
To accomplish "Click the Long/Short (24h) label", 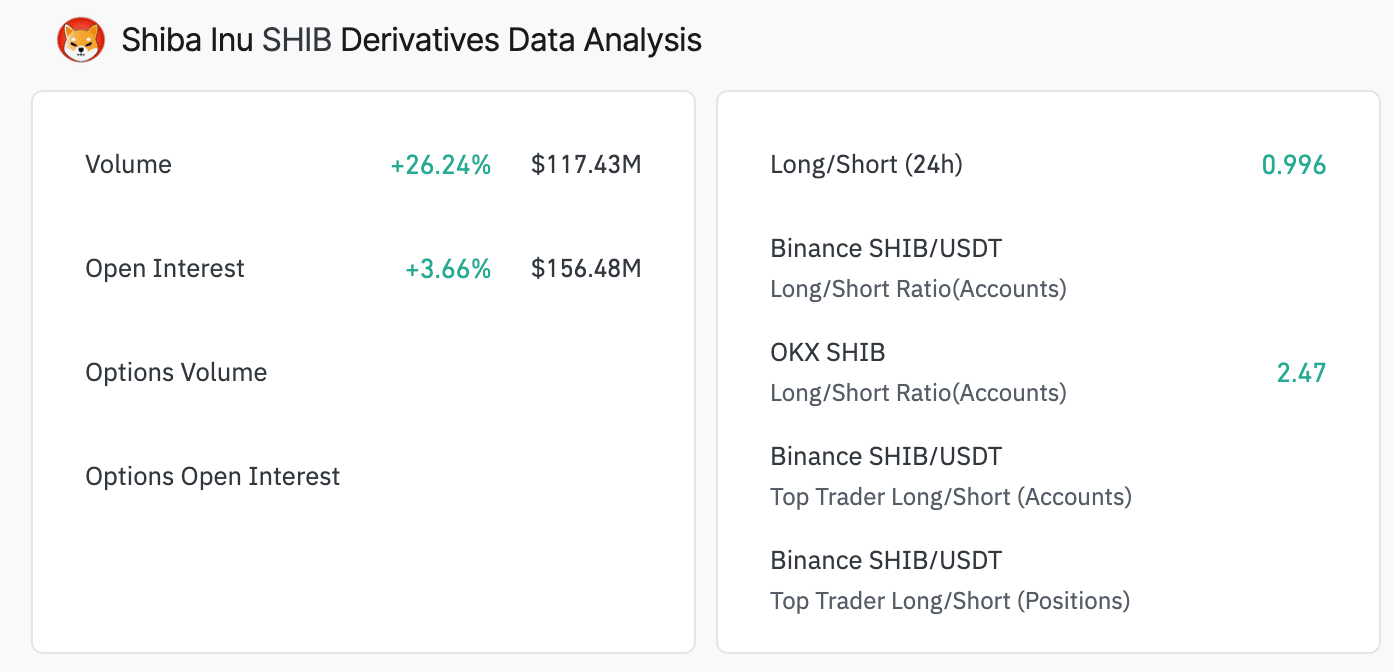I will tap(866, 165).
